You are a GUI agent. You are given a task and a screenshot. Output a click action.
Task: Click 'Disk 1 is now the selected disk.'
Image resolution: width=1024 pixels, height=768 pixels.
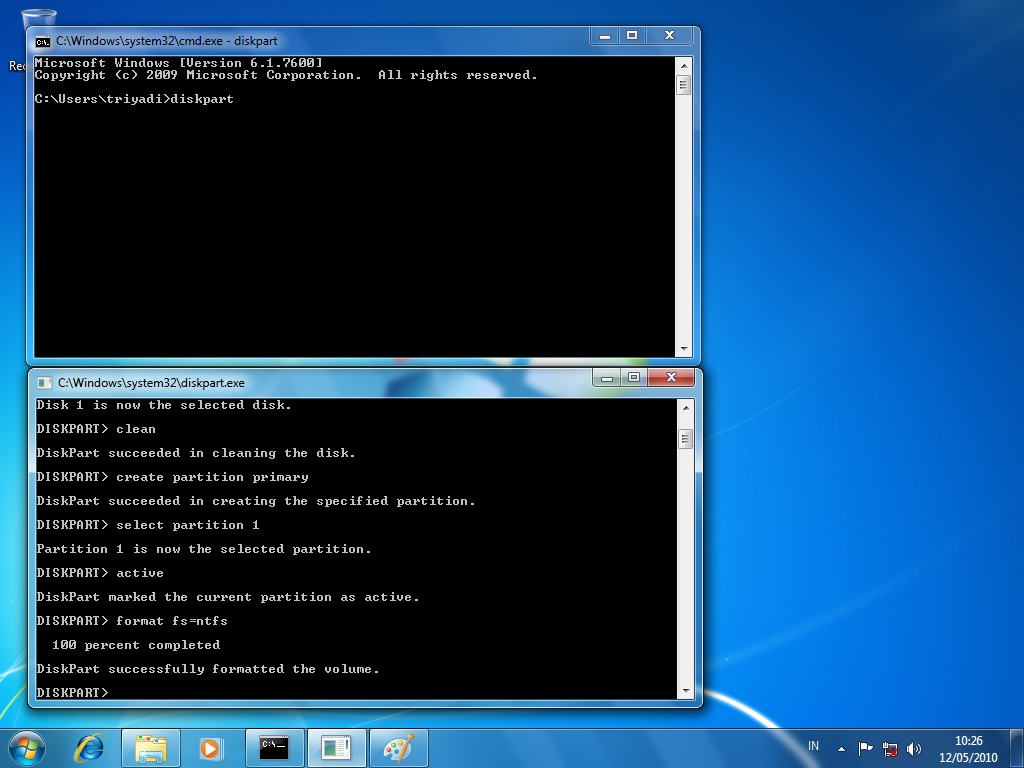click(x=164, y=405)
